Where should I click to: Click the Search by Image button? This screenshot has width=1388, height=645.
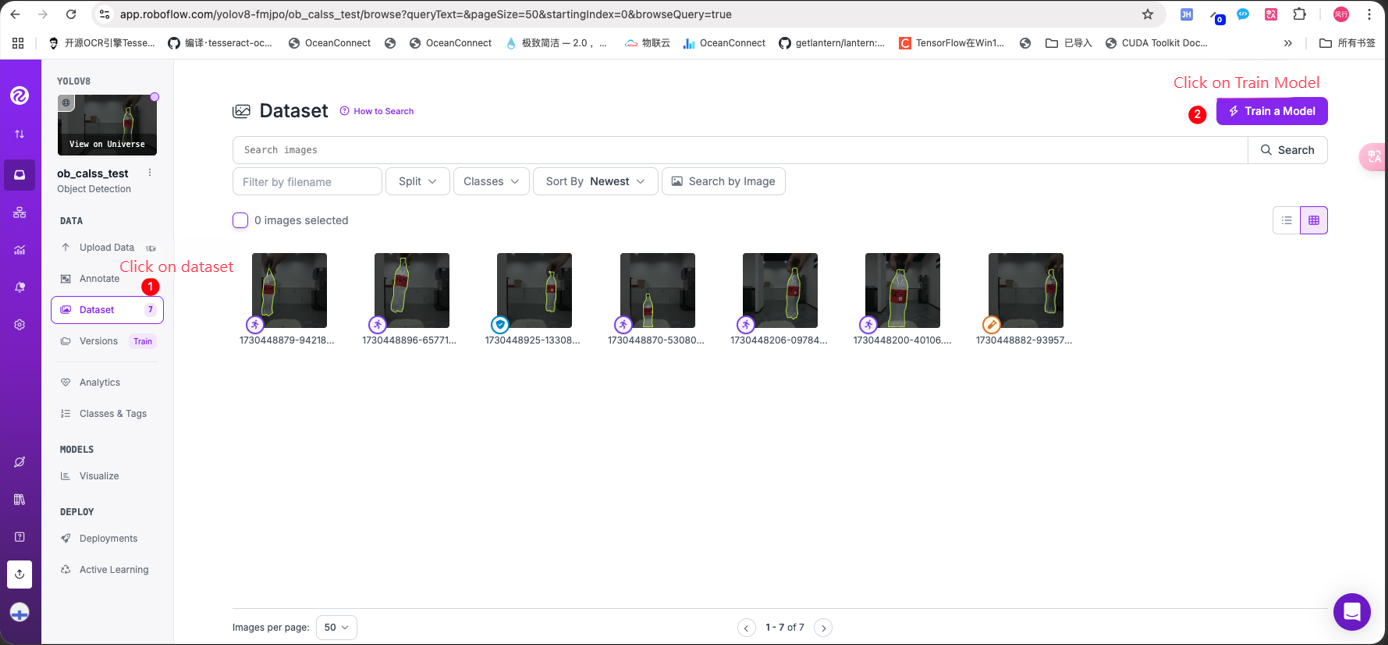(x=723, y=181)
